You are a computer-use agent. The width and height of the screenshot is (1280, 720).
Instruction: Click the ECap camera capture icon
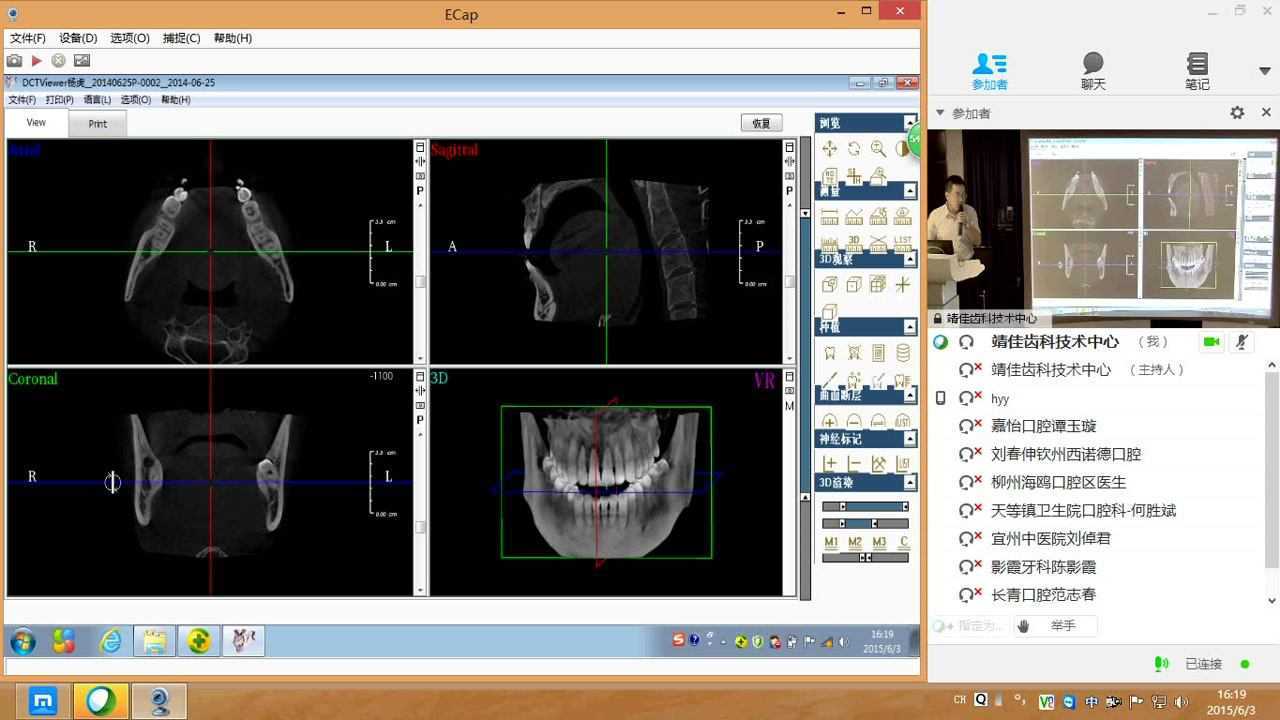pyautogui.click(x=14, y=60)
